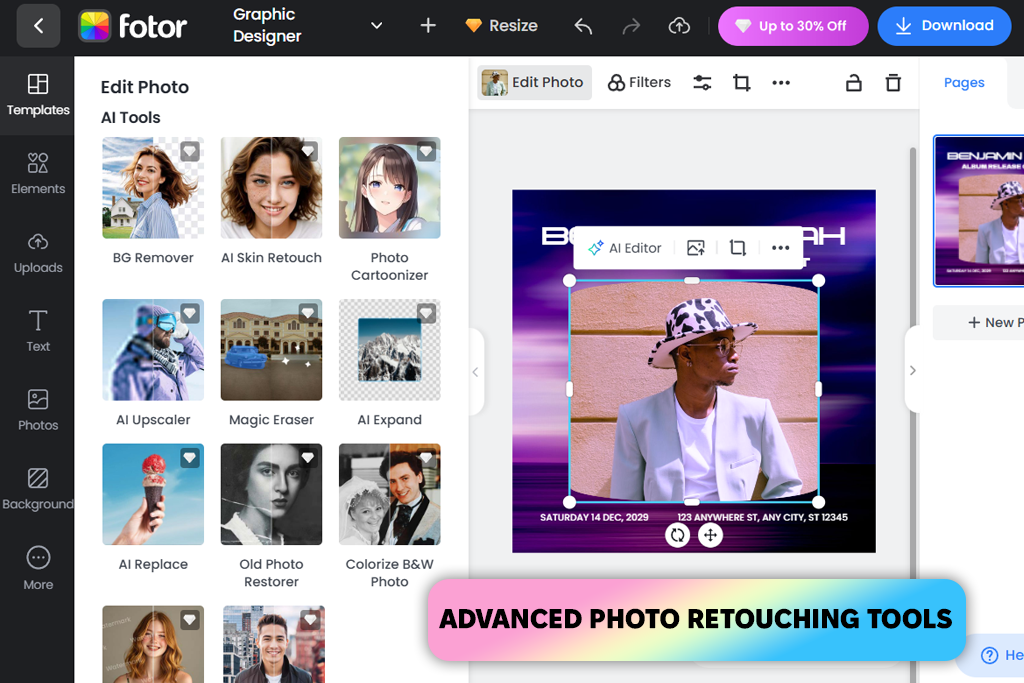Screen dimensions: 1024x683
Task: Delete the element with trash icon
Action: (x=893, y=83)
